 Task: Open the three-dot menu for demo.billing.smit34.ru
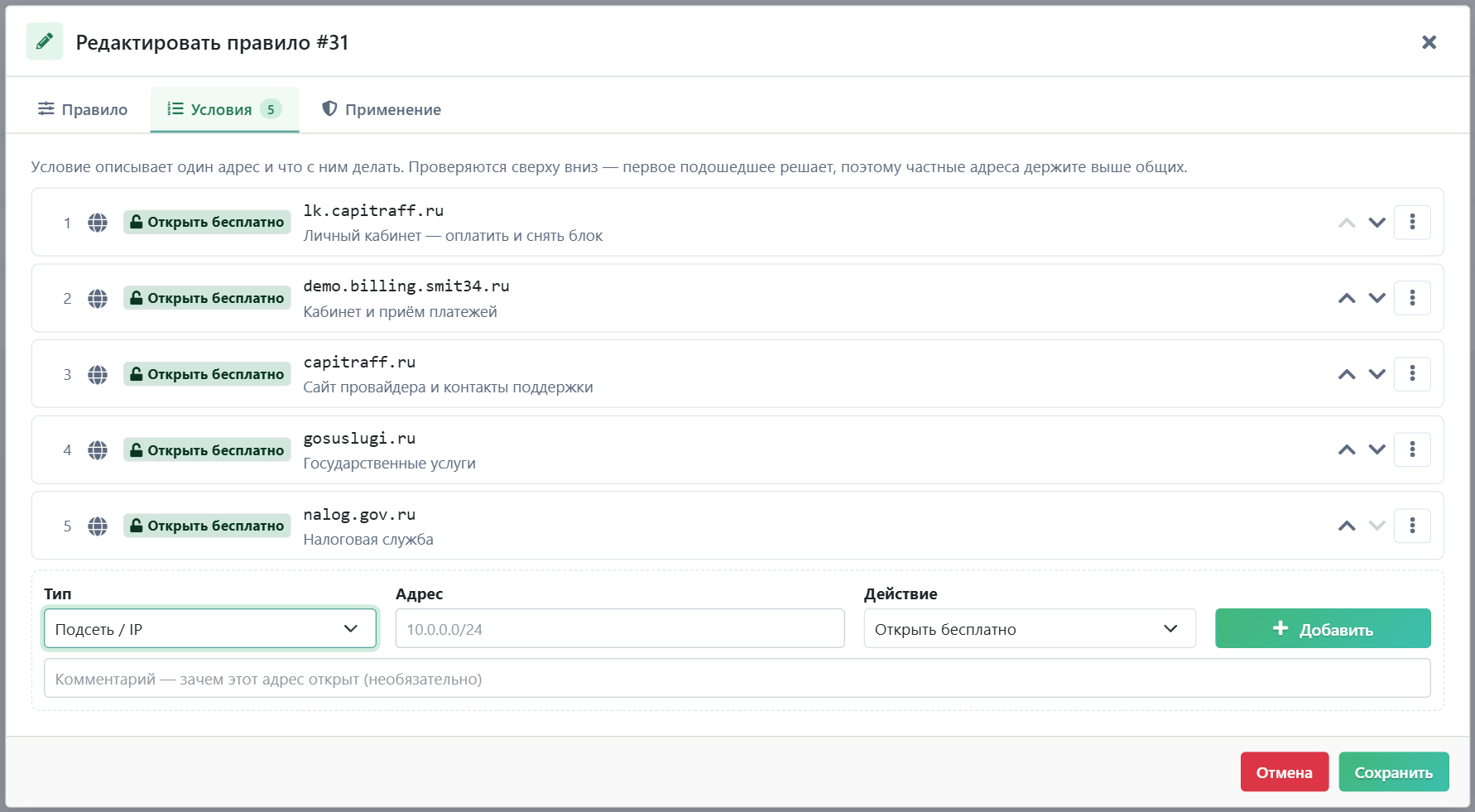1412,298
